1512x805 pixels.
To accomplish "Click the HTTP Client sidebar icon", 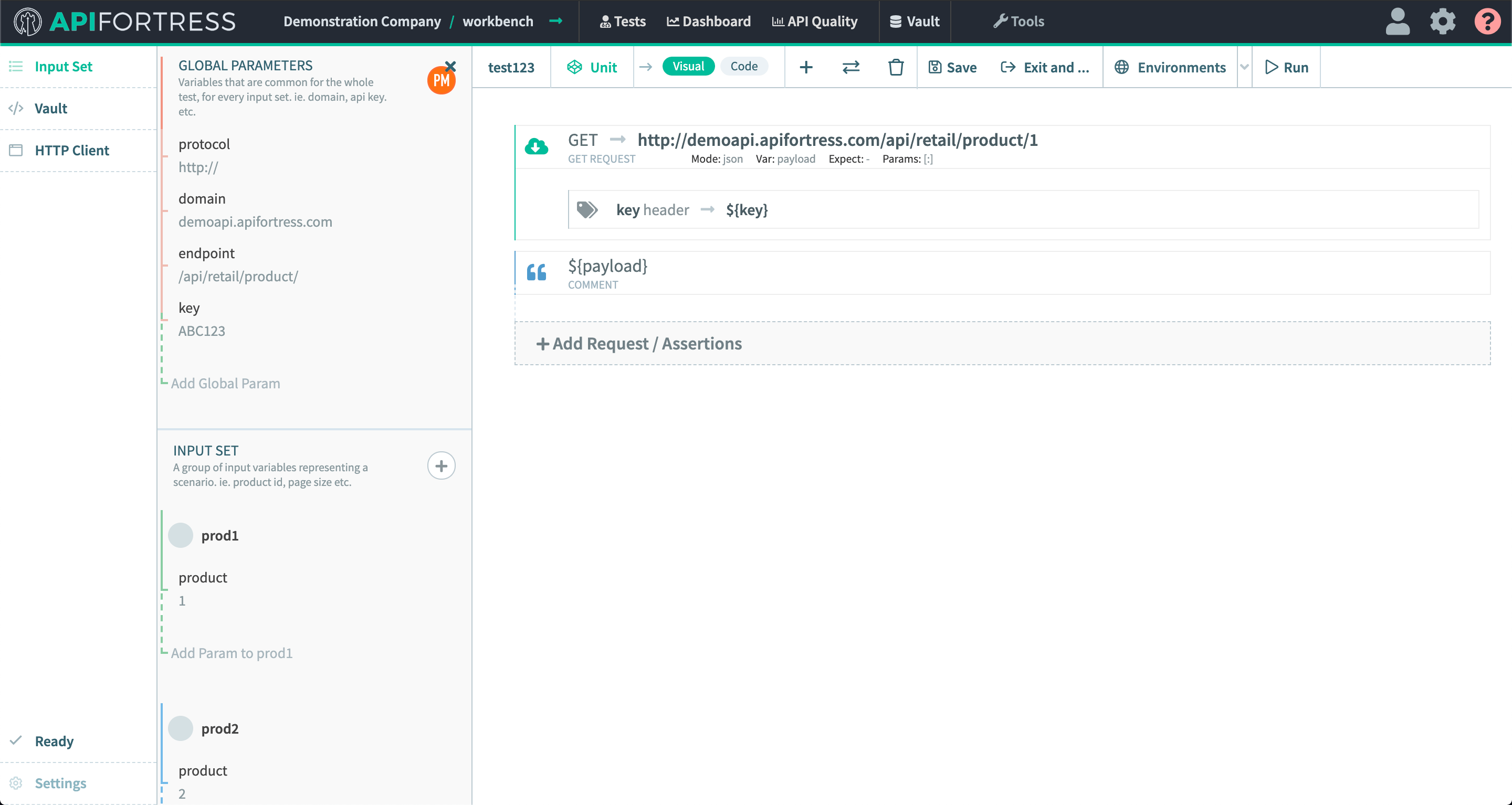I will (16, 150).
